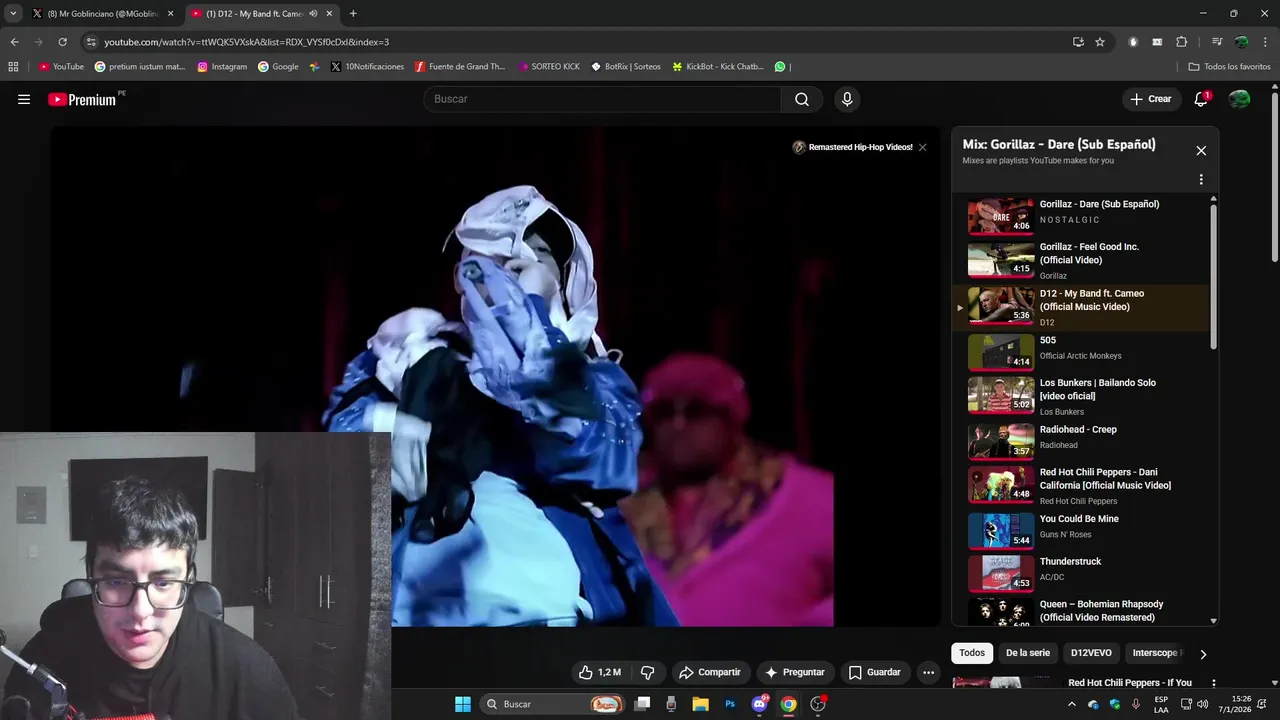Click the taskbar Buscar search box

pyautogui.click(x=553, y=704)
